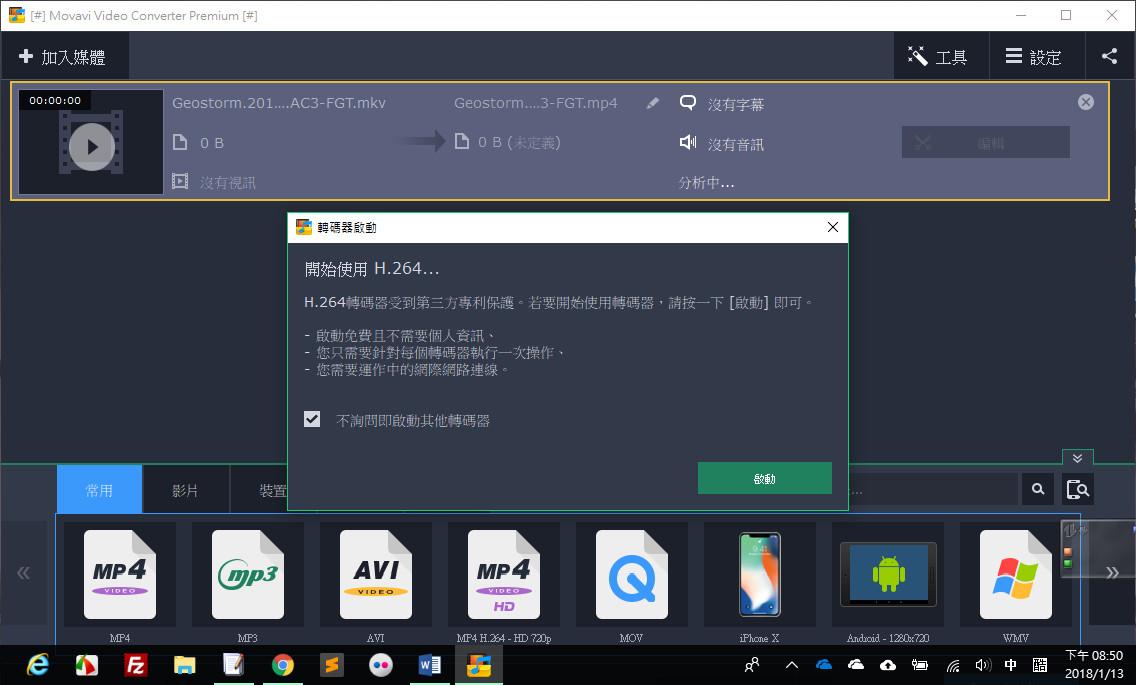Switch to the 常用 popular tab
The width and height of the screenshot is (1136, 685).
(x=99, y=490)
